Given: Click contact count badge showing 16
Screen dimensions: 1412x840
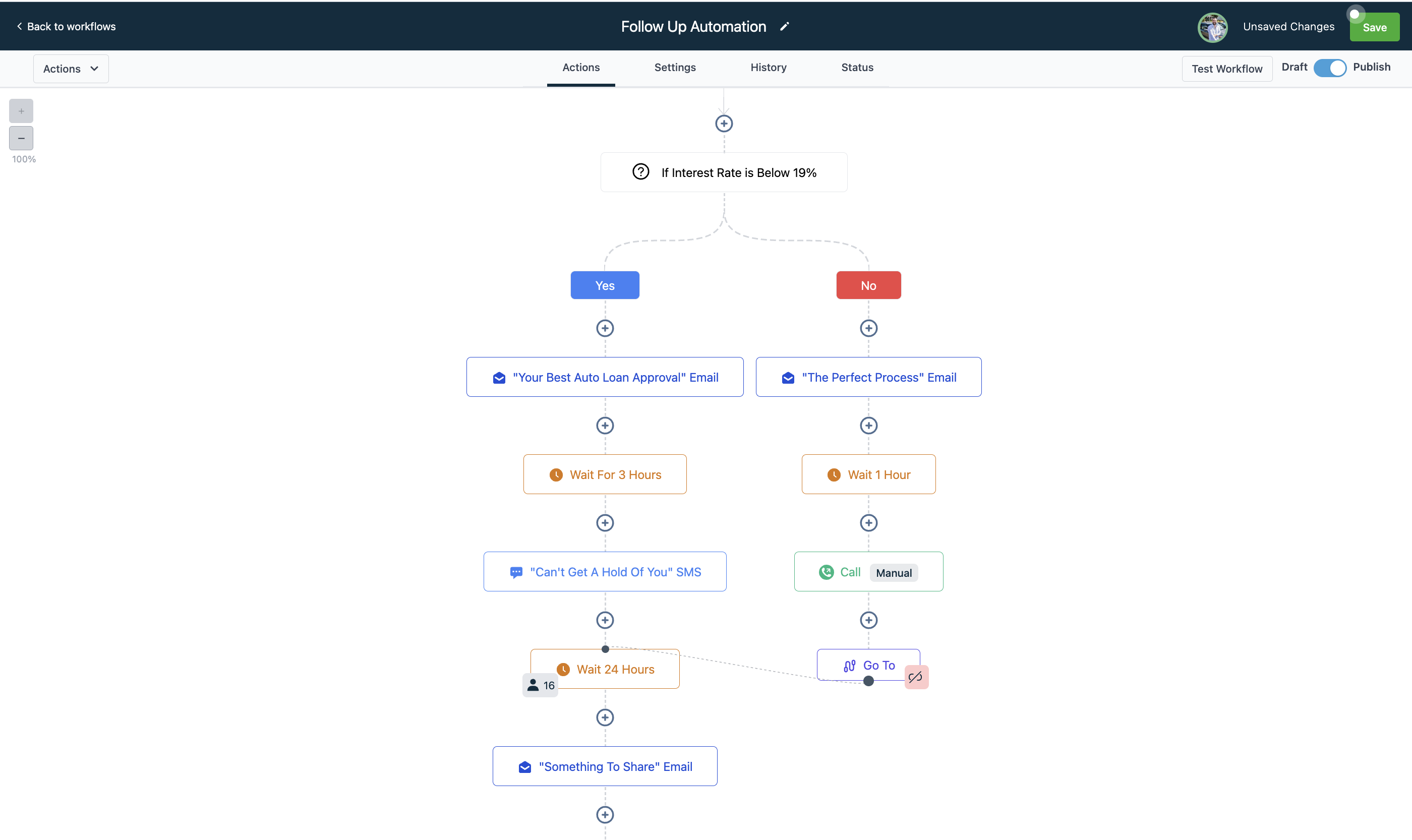Looking at the screenshot, I should 540,686.
